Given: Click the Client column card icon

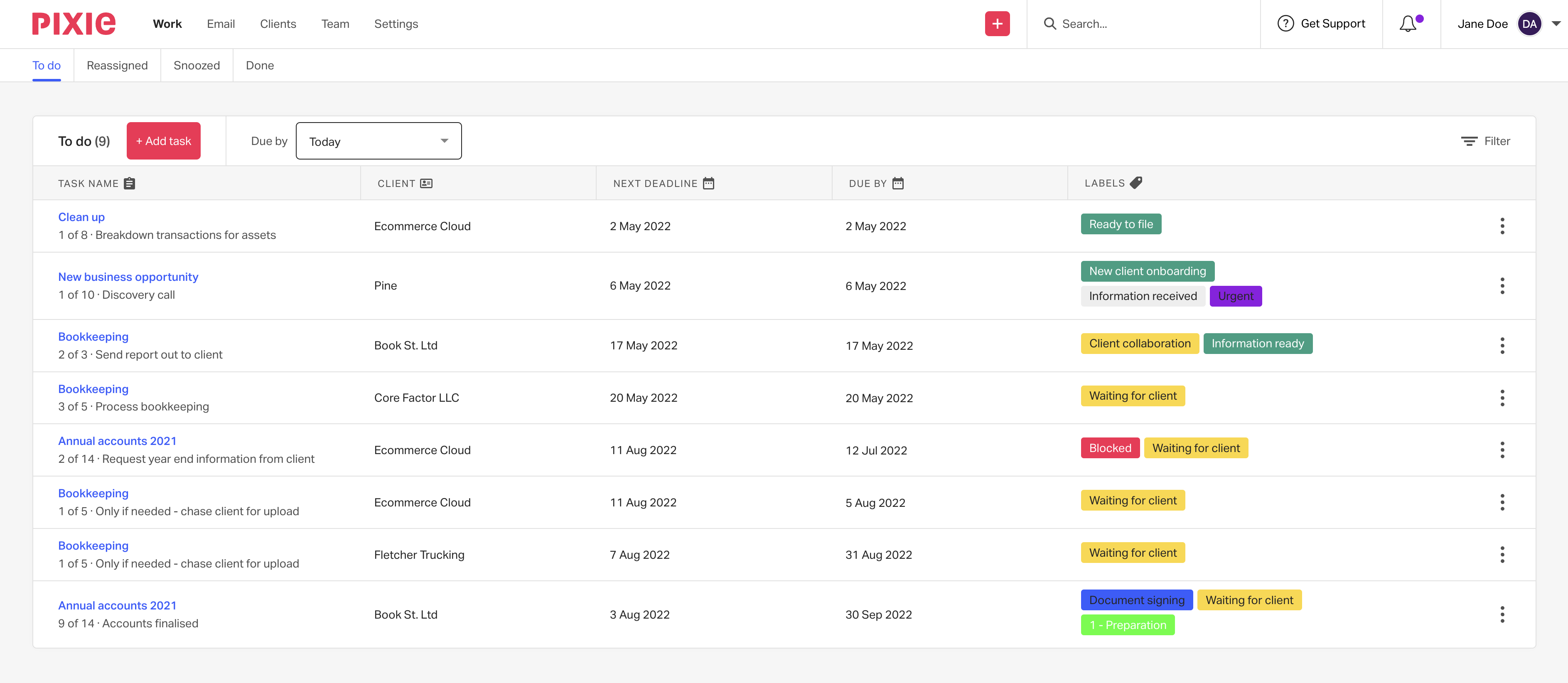Looking at the screenshot, I should pyautogui.click(x=426, y=183).
